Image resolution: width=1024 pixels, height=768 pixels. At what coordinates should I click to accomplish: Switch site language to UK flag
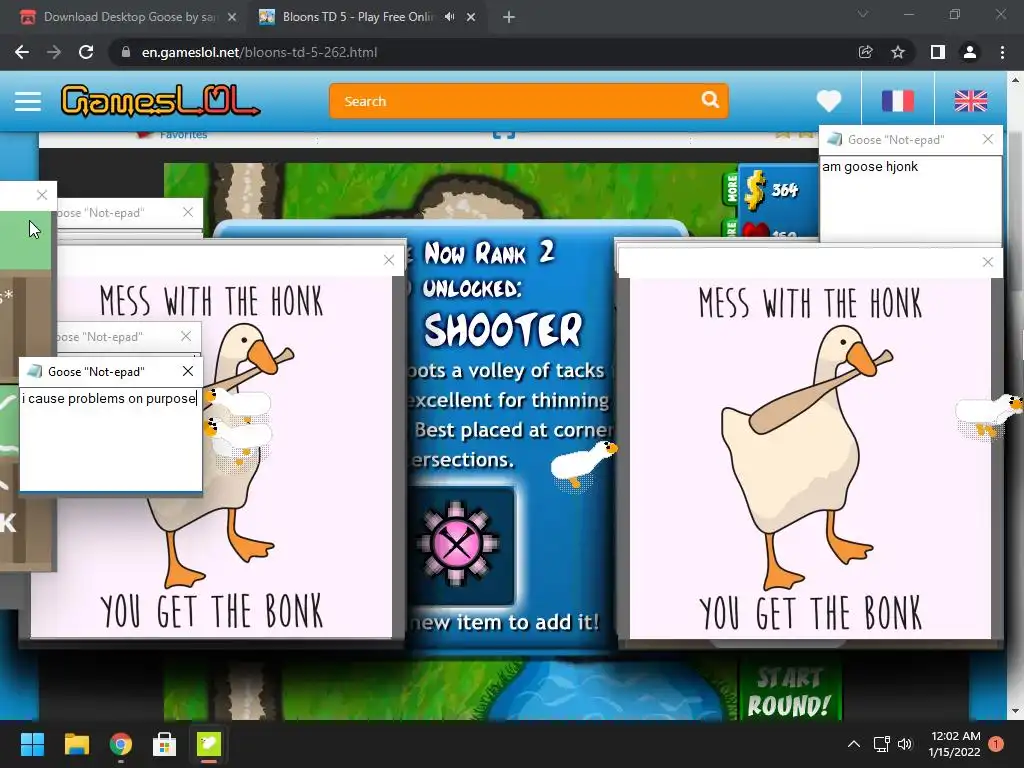[x=970, y=101]
